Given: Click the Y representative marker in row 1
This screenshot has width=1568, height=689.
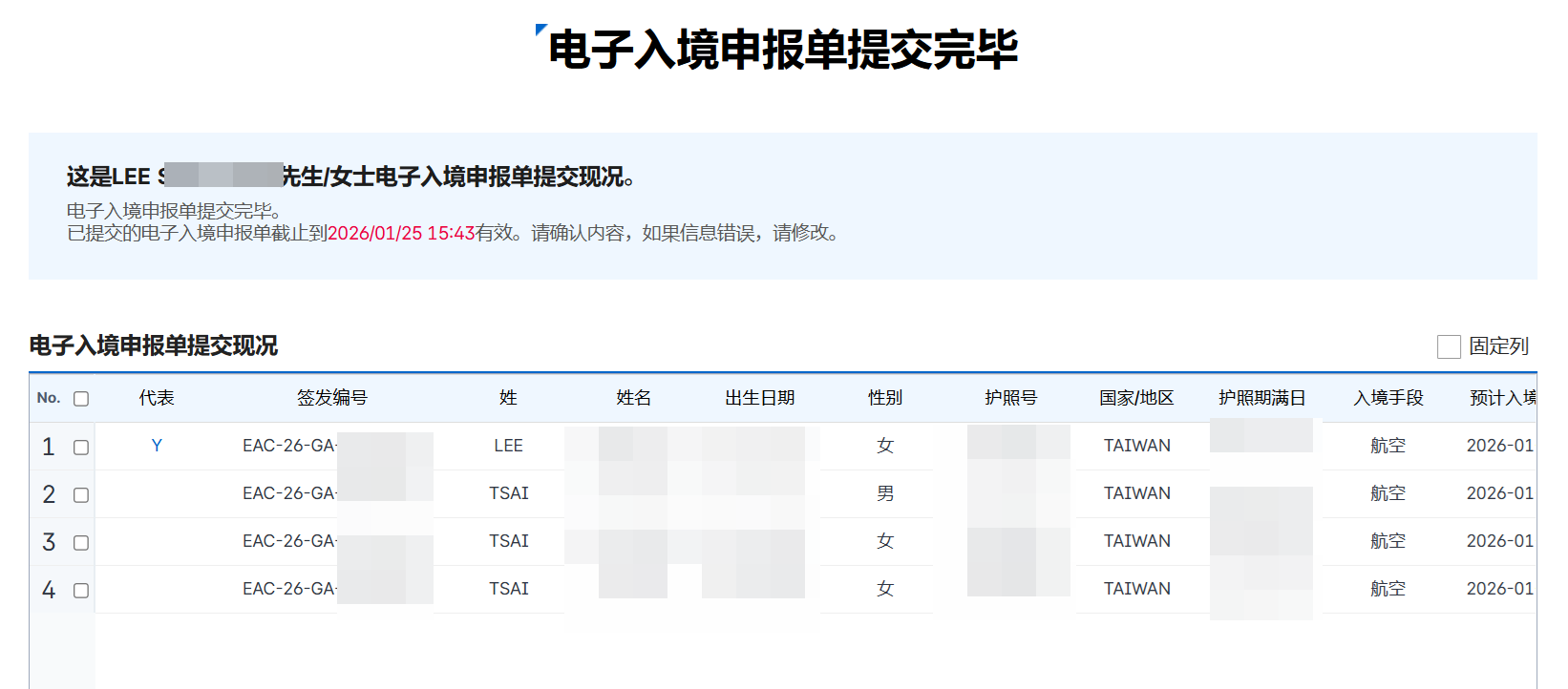Looking at the screenshot, I should (x=157, y=446).
